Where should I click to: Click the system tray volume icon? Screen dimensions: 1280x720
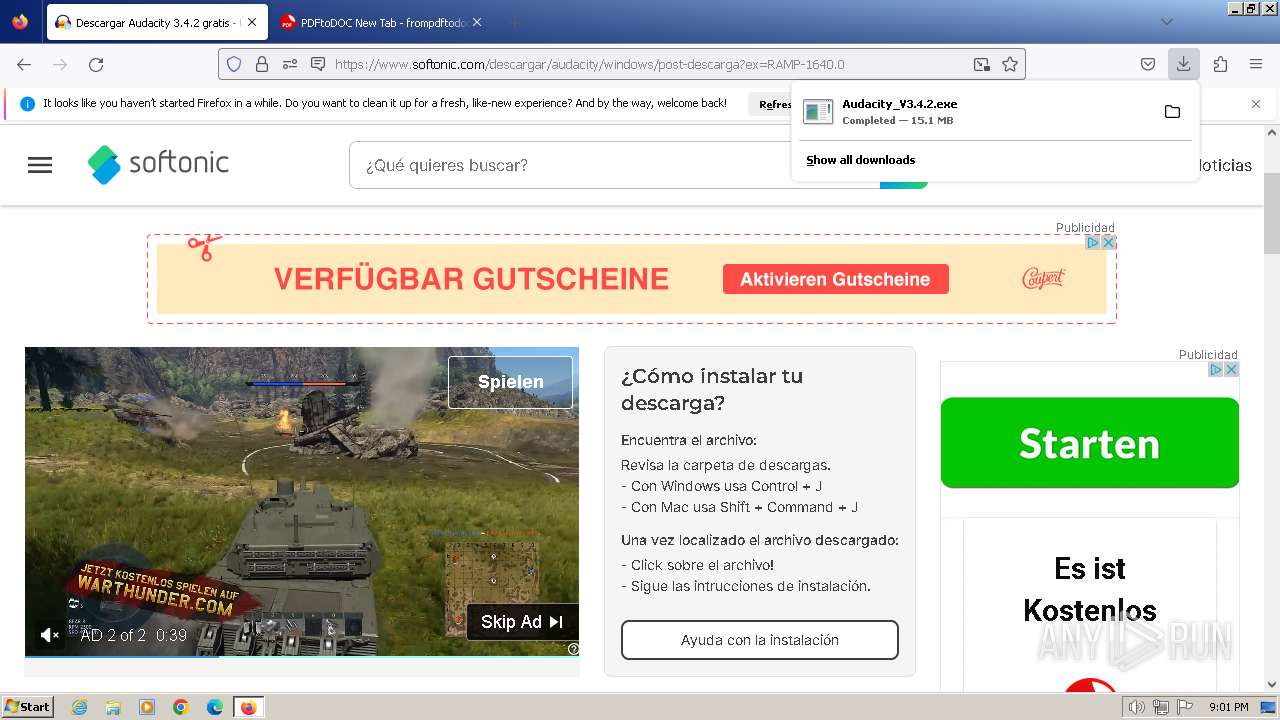pyautogui.click(x=1136, y=707)
